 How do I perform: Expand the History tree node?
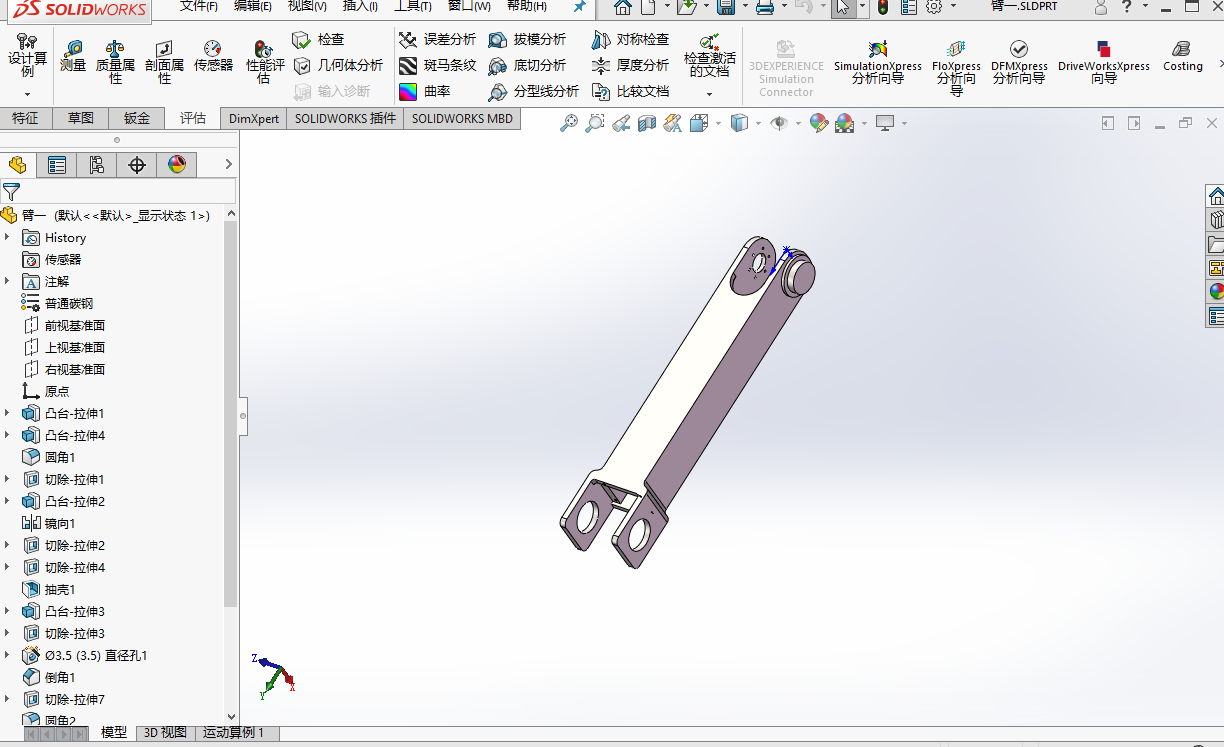point(8,237)
